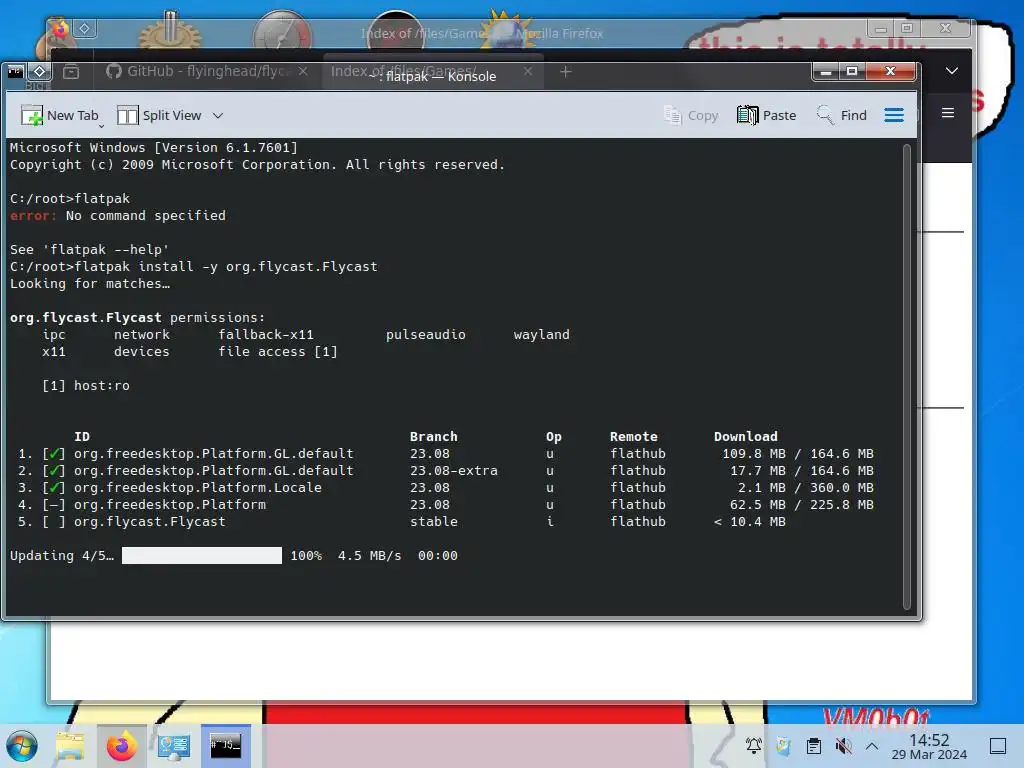The width and height of the screenshot is (1024, 768).
Task: Click the Konsole window menu icon in its title bar
Action: (x=16, y=71)
